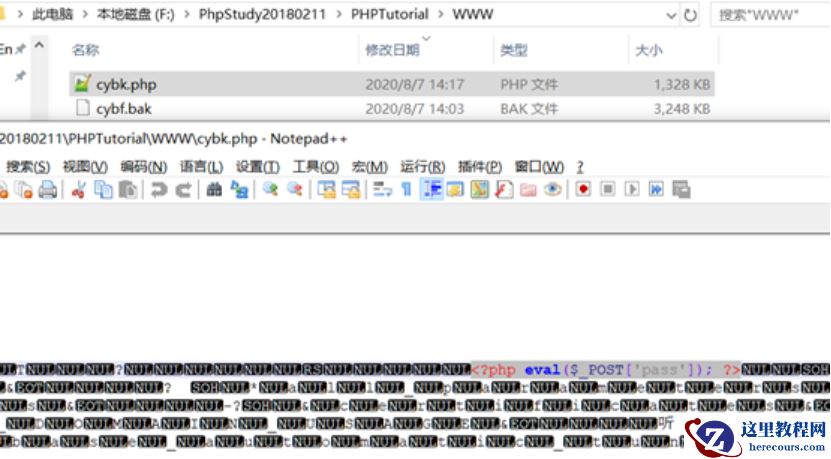Open the Replace toolbar icon
Screen dimensions: 831x459
click(x=239, y=189)
